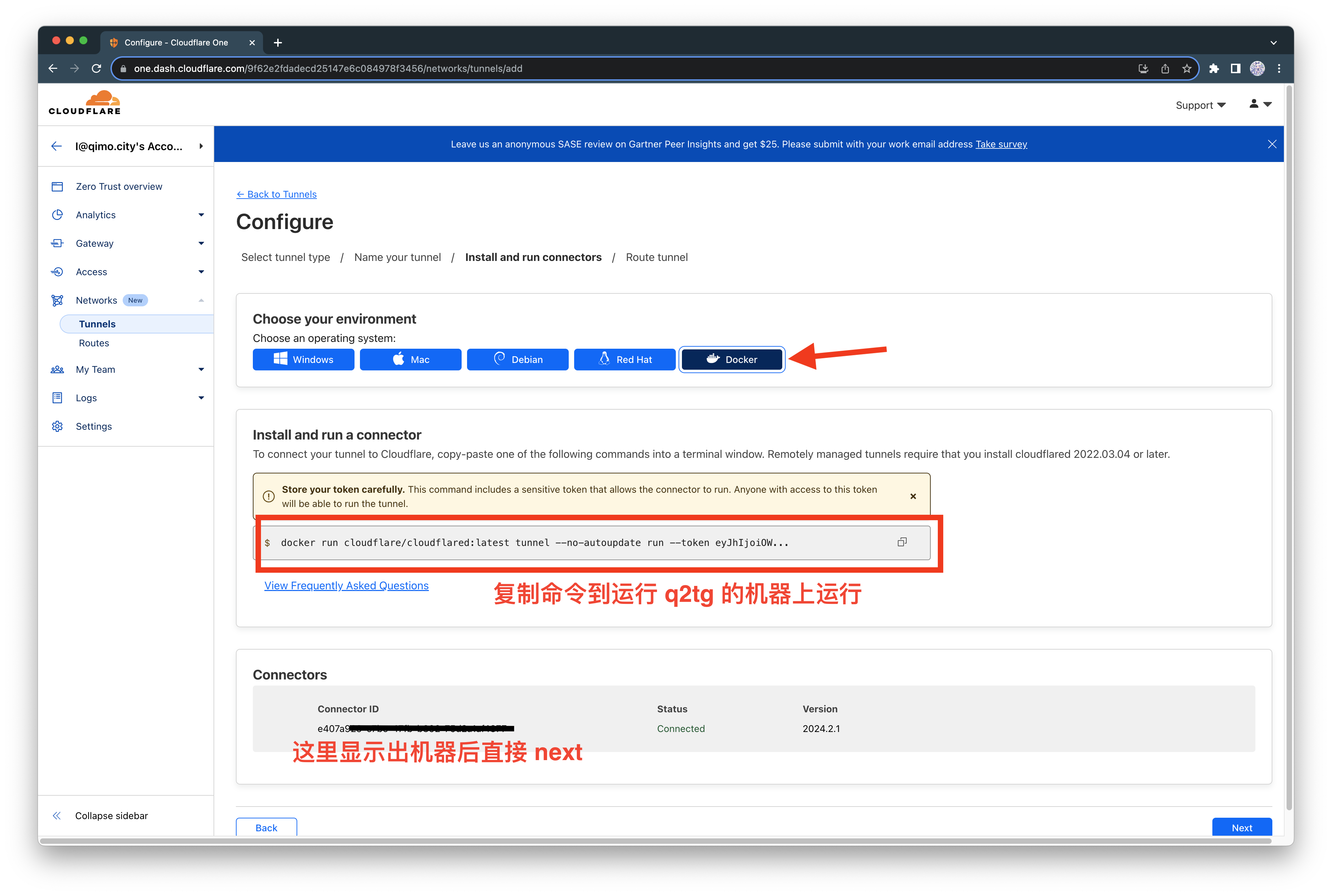Reload the page

(97, 68)
